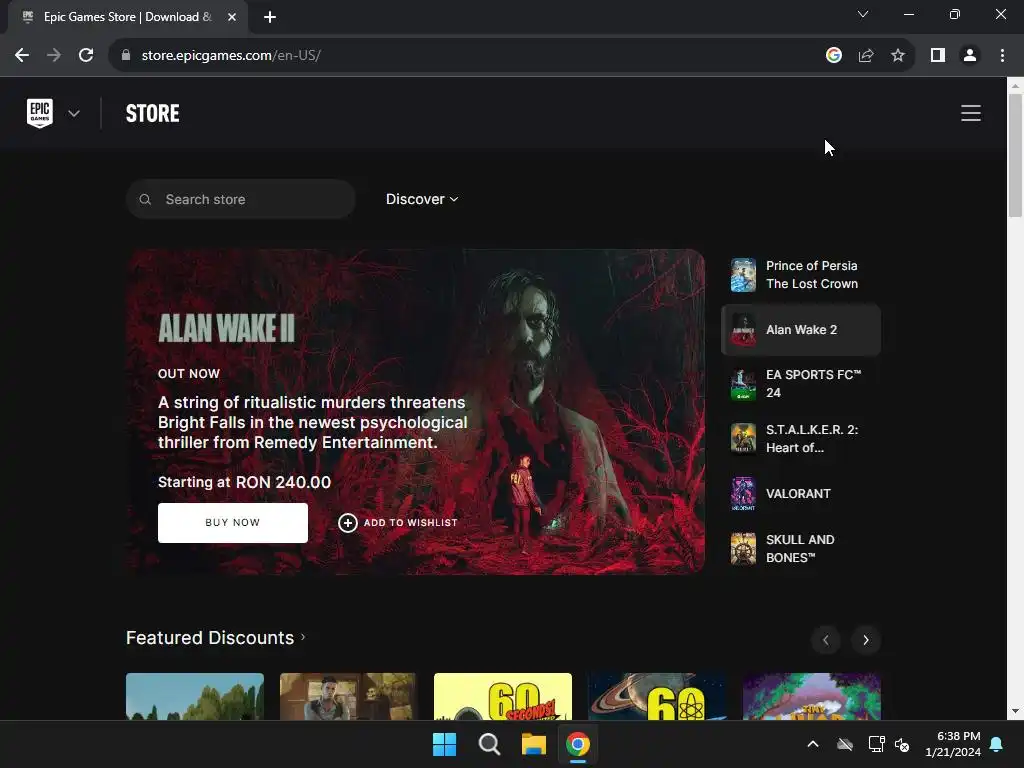Open the 60 Parsecs space discount card

pos(657,696)
